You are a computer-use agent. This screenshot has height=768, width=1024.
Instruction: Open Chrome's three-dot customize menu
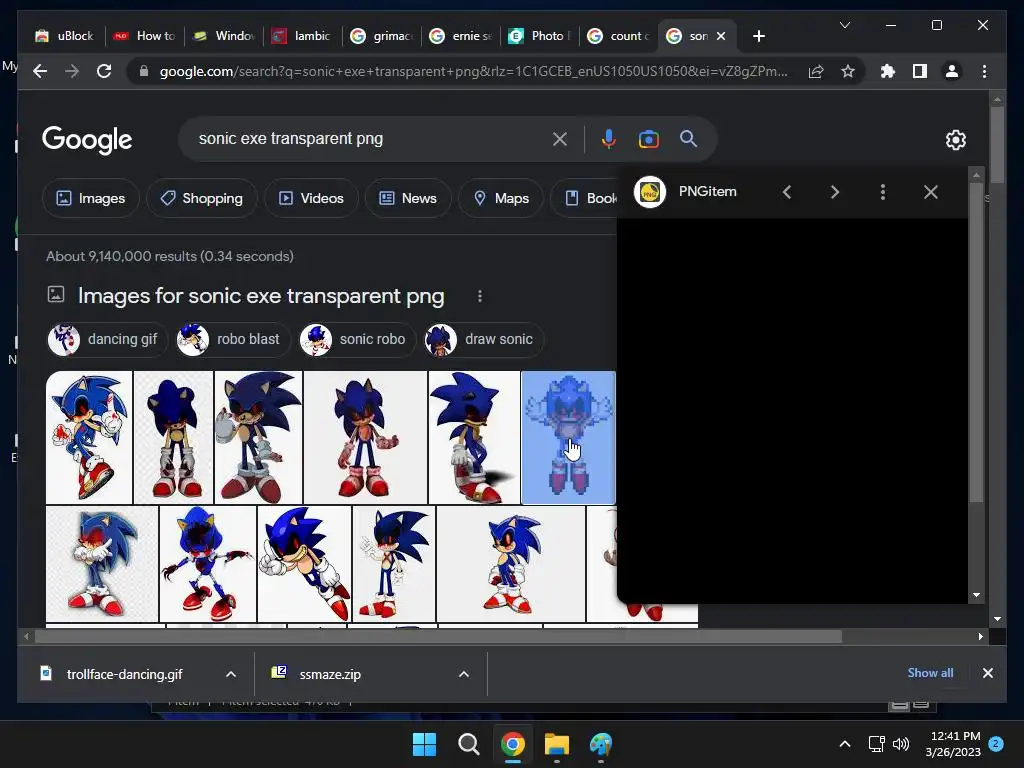pyautogui.click(x=984, y=71)
